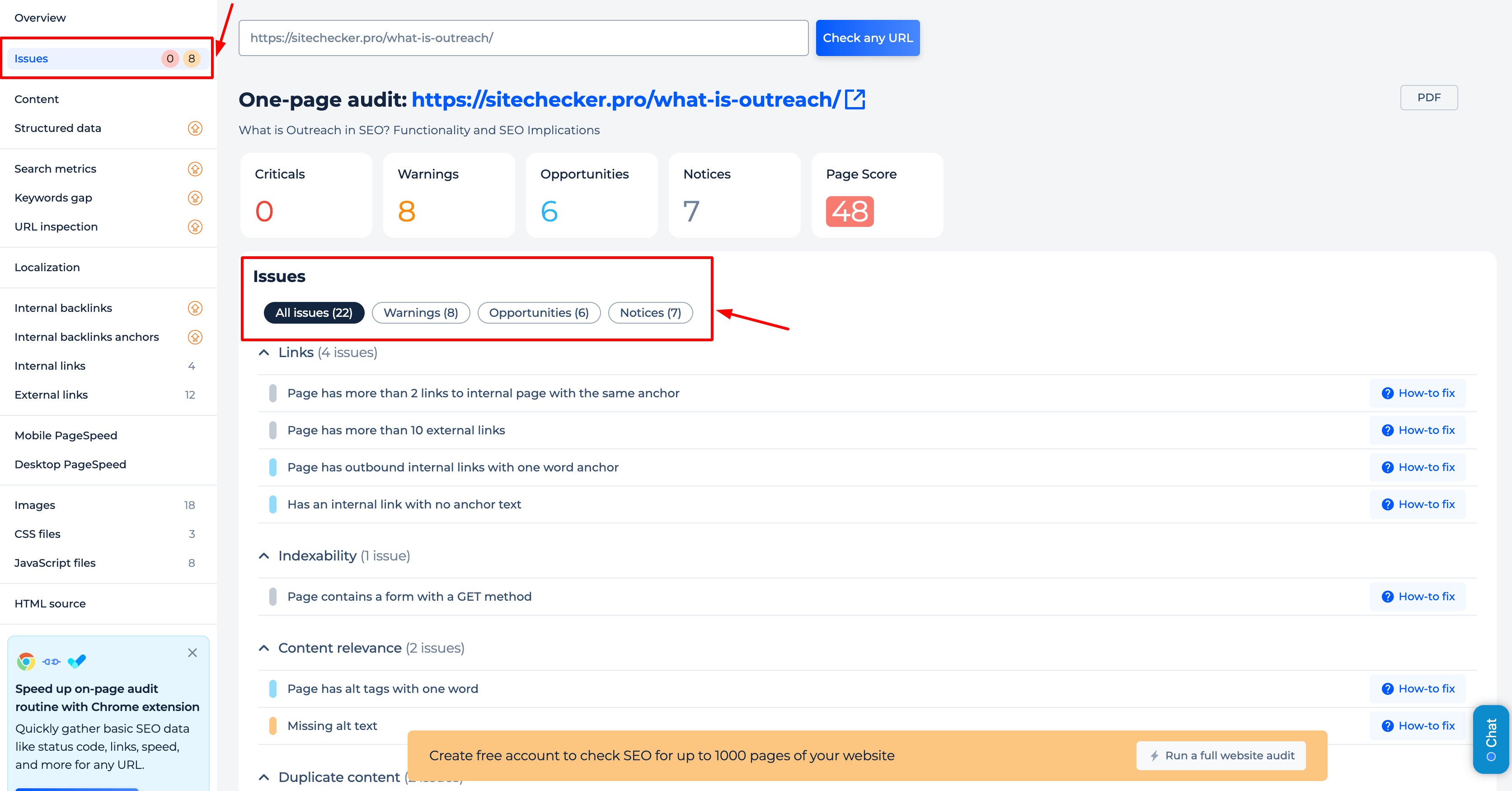Collapse the Duplicate content section
1512x791 pixels.
click(x=264, y=777)
